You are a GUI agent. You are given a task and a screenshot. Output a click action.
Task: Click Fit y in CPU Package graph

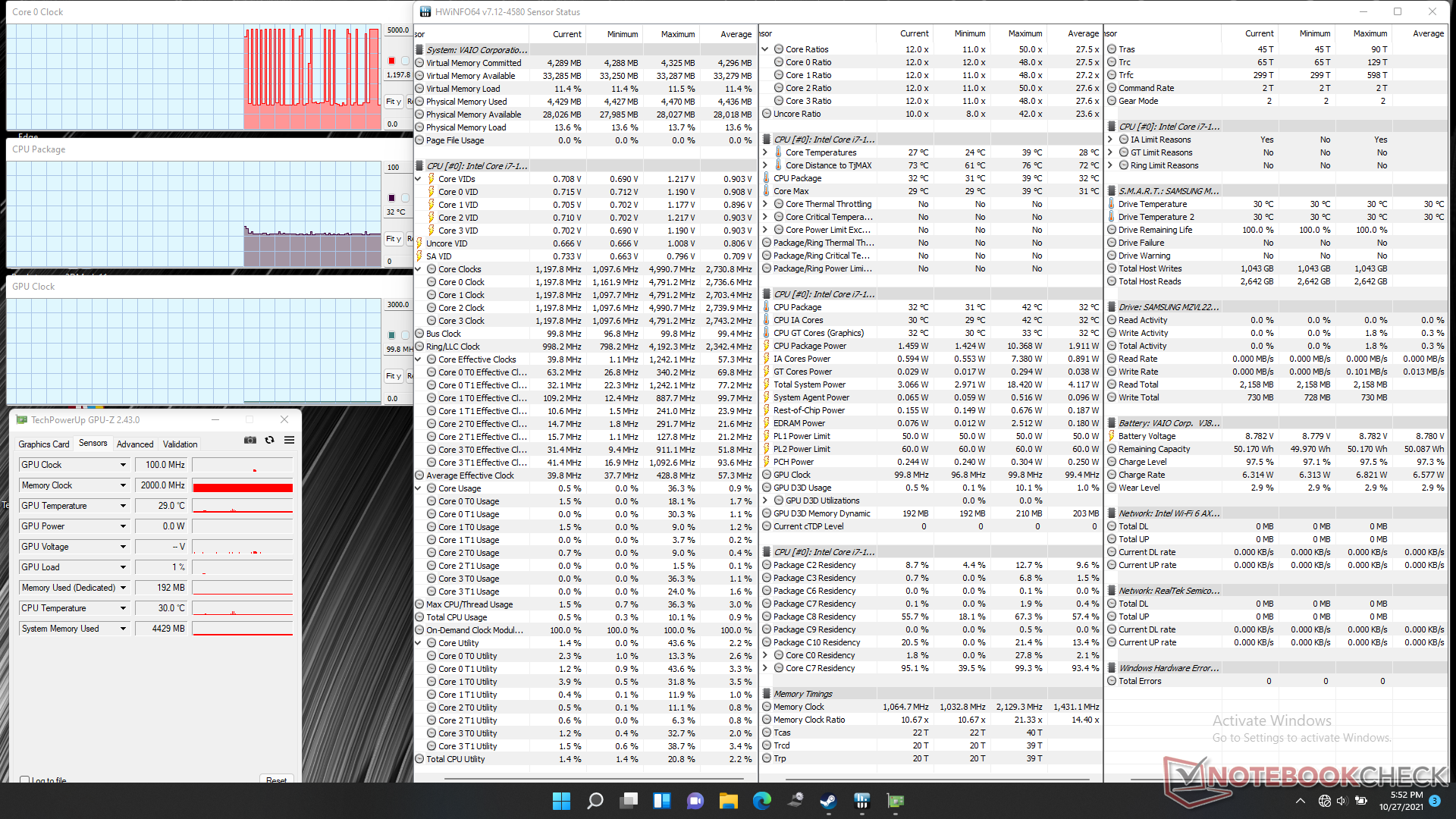[x=394, y=239]
